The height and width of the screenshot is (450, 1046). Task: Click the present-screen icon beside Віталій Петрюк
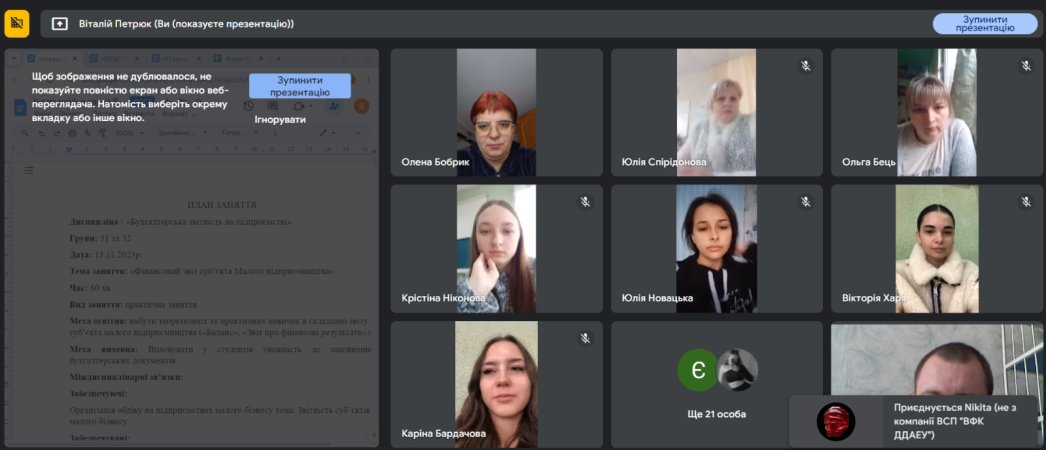pyautogui.click(x=59, y=24)
